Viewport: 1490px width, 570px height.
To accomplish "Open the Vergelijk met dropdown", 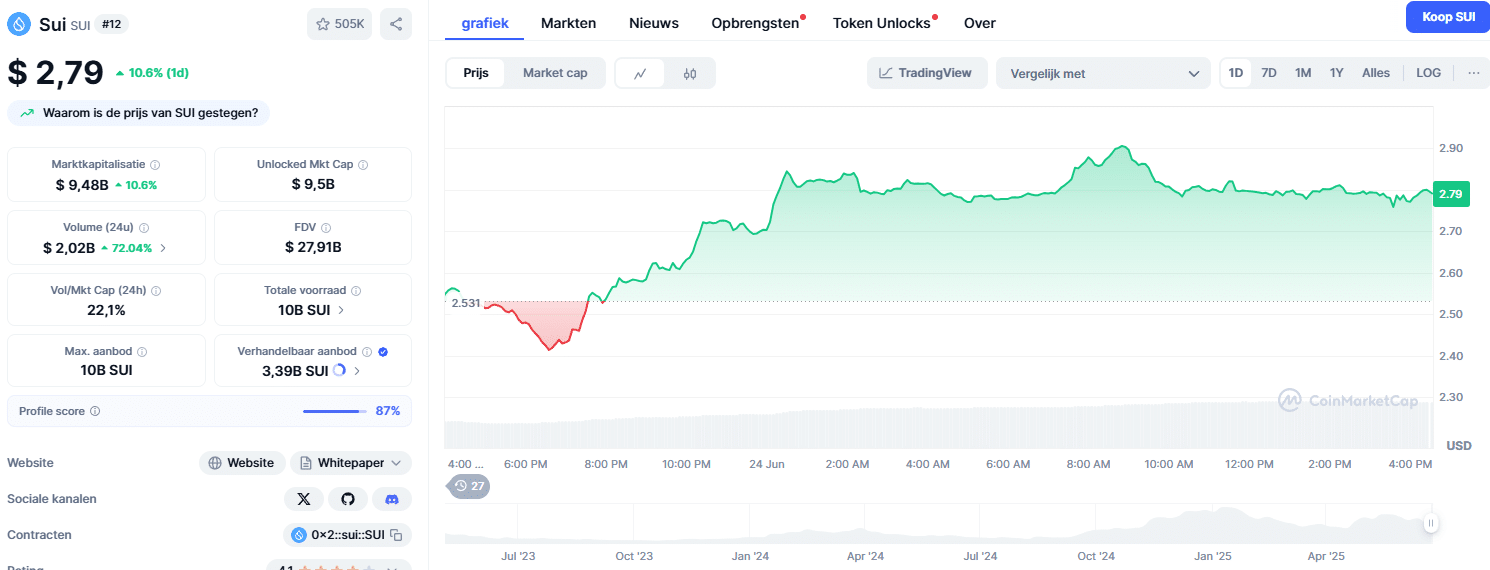I will coord(1103,73).
